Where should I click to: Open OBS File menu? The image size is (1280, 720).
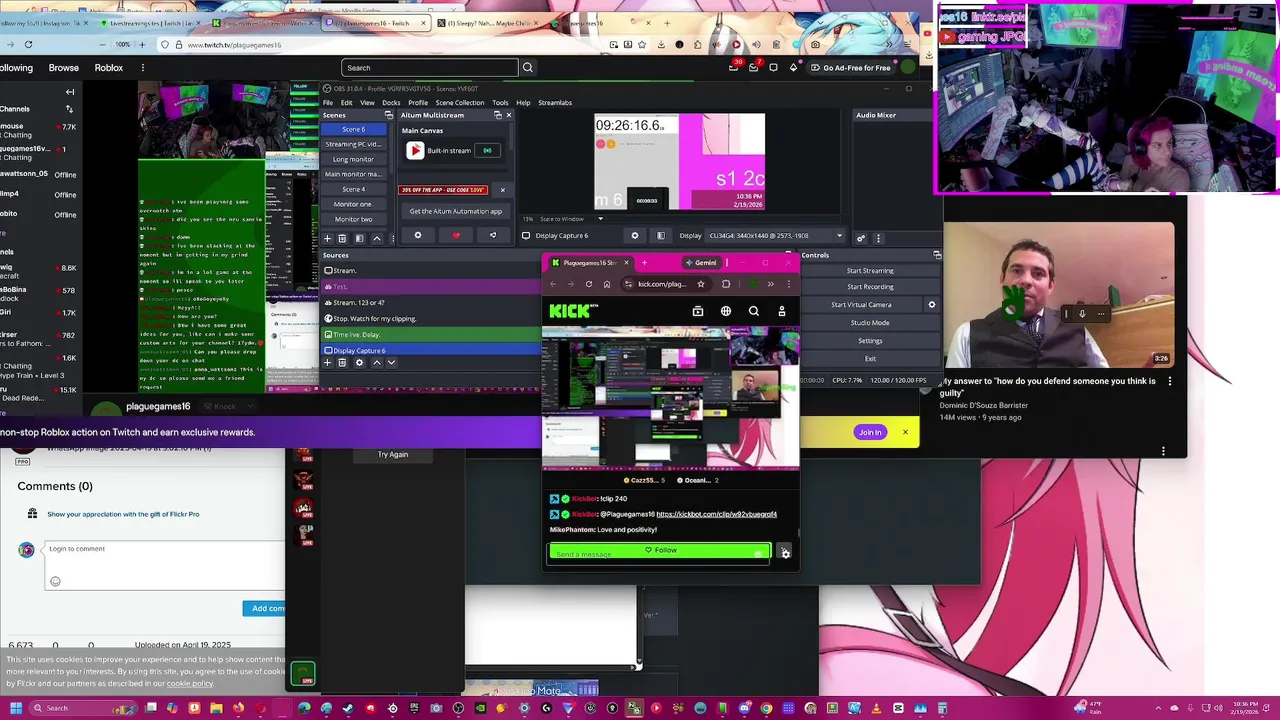[328, 102]
